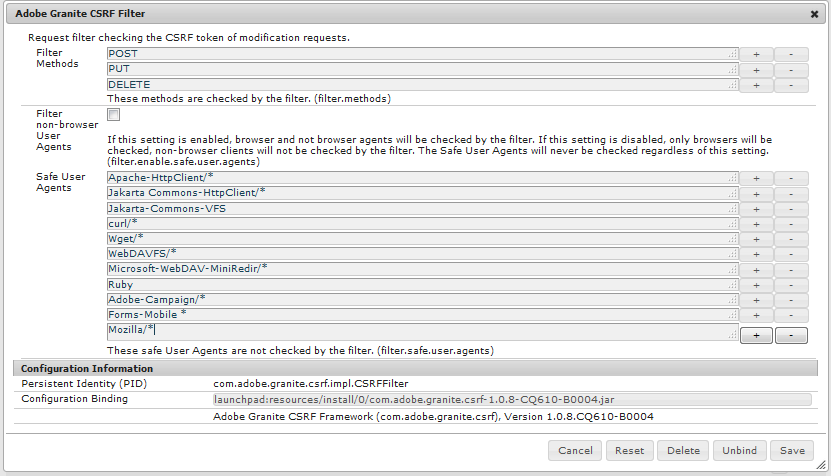Image resolution: width=831 pixels, height=476 pixels.
Task: Remove the Ruby safe agent
Action: tap(791, 285)
